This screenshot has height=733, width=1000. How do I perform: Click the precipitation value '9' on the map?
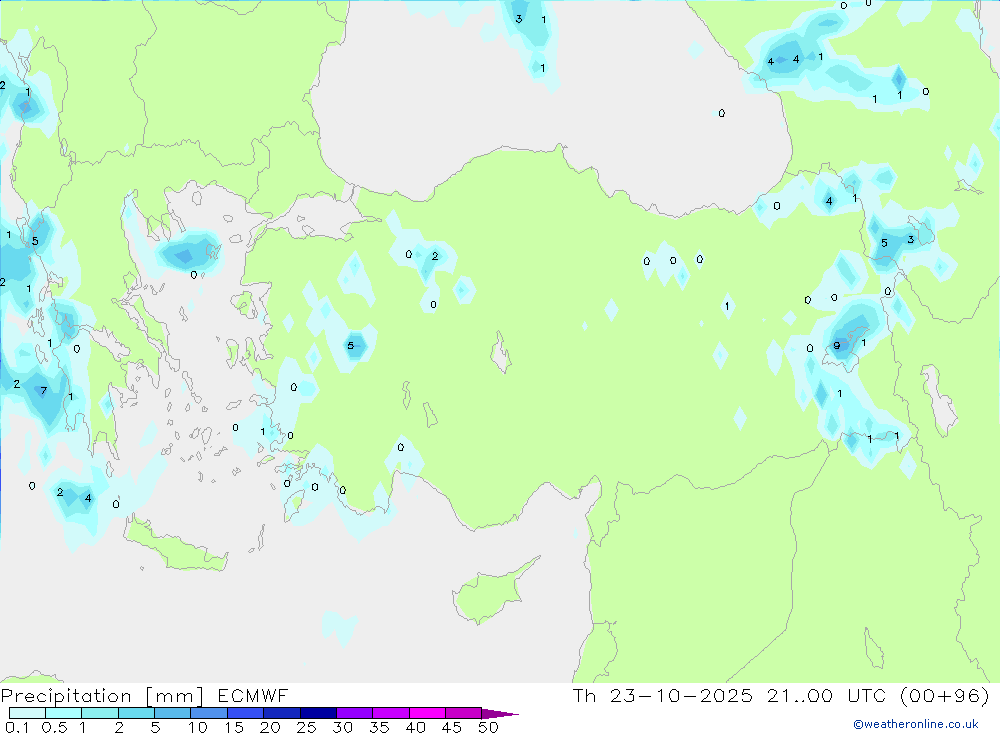pos(837,346)
